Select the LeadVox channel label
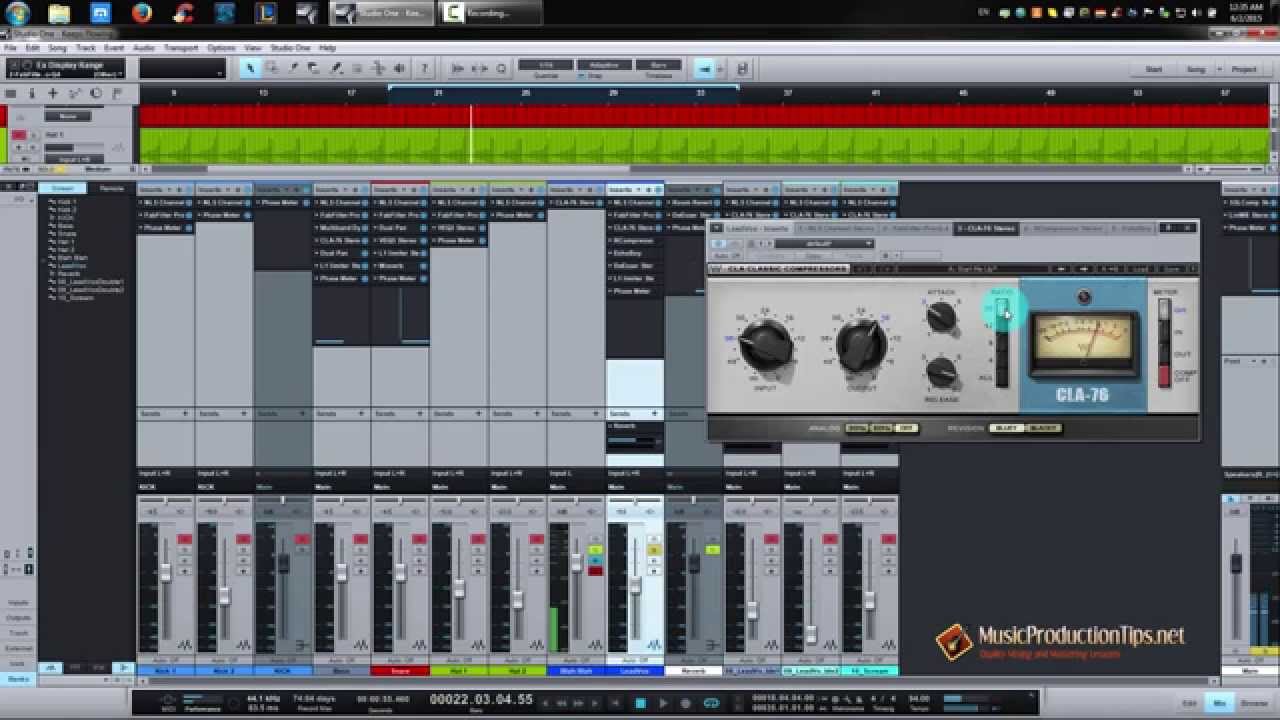This screenshot has height=720, width=1280. 634,671
